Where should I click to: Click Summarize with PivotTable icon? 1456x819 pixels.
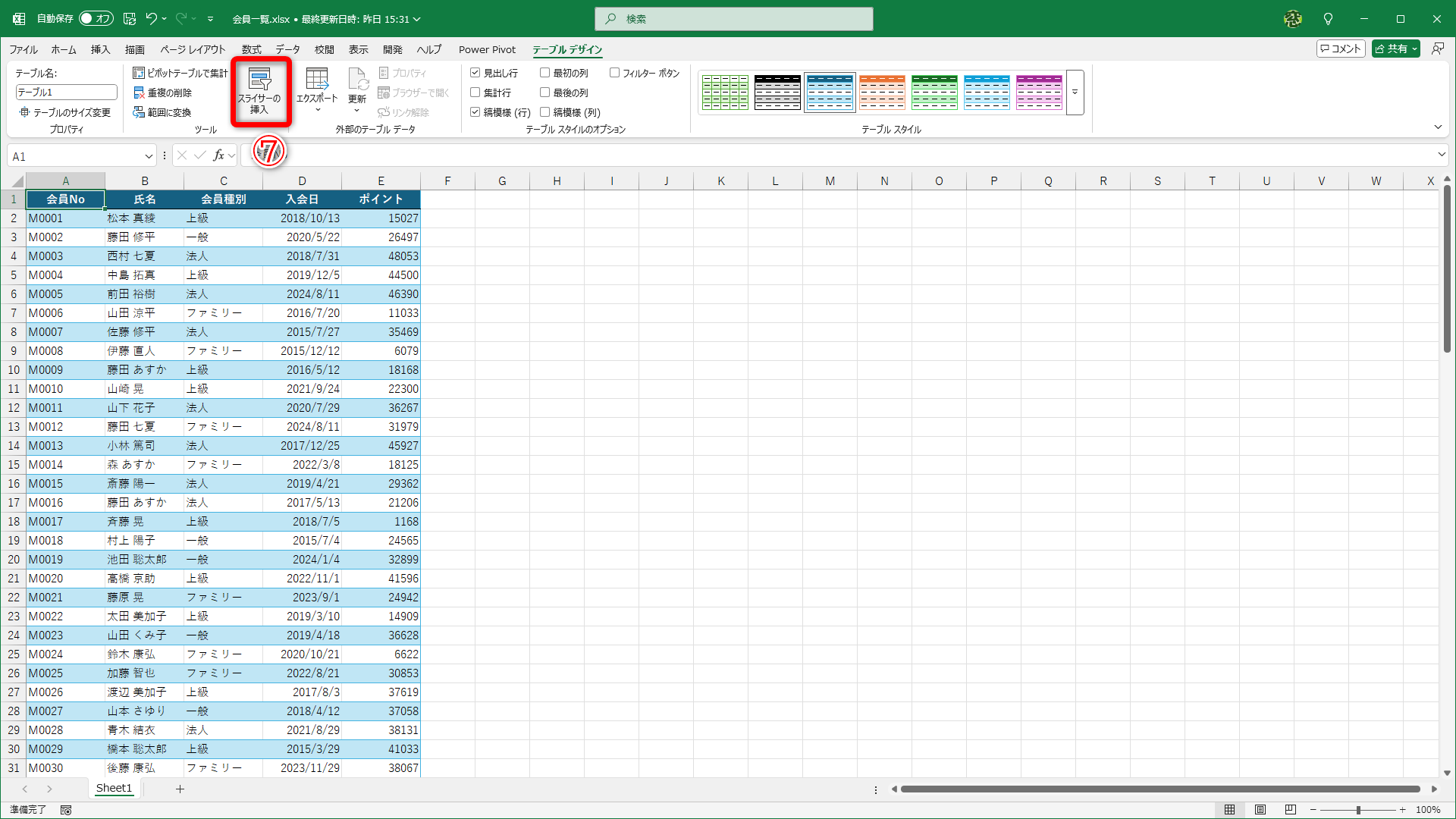point(139,73)
